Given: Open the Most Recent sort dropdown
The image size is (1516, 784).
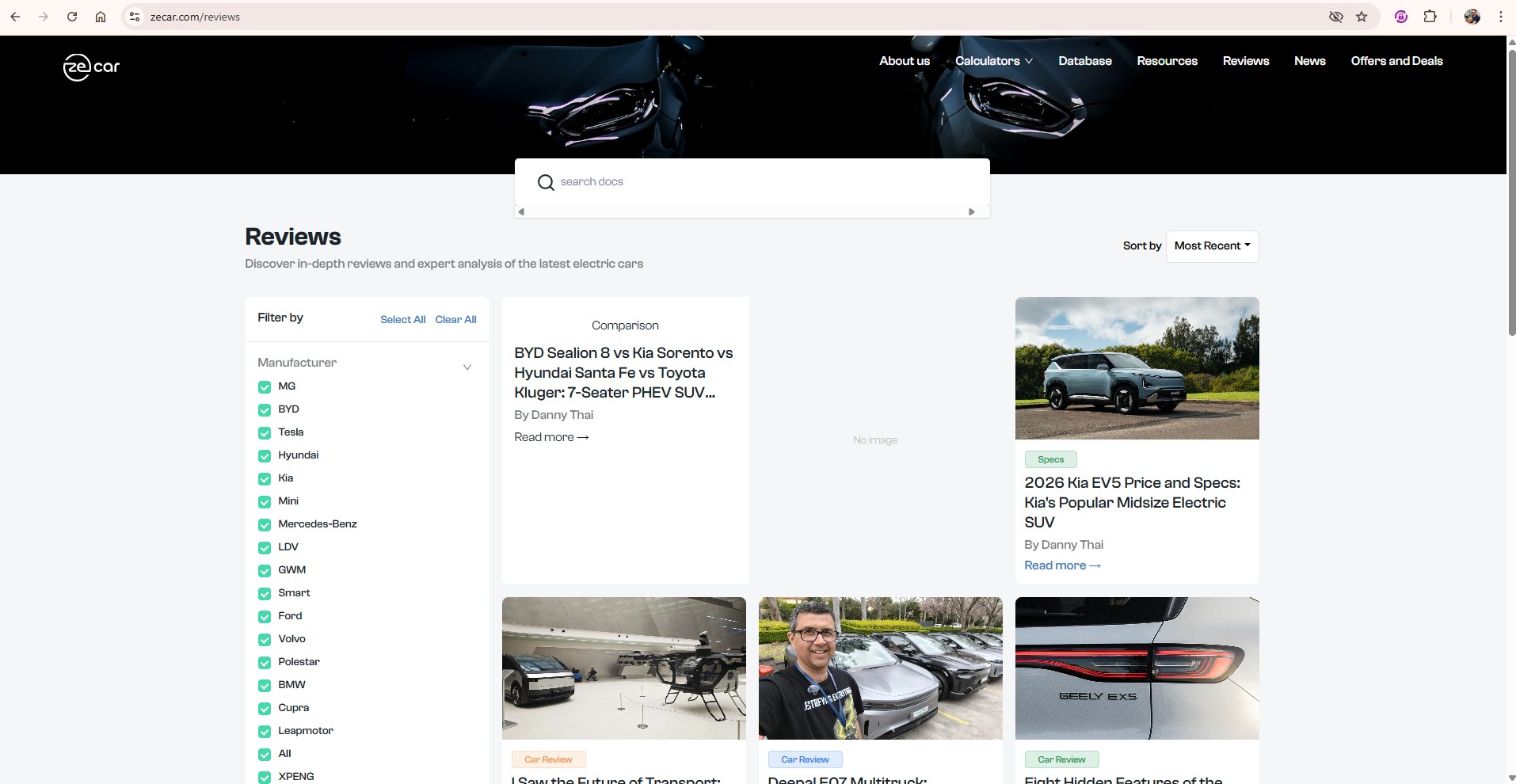Looking at the screenshot, I should pyautogui.click(x=1212, y=246).
